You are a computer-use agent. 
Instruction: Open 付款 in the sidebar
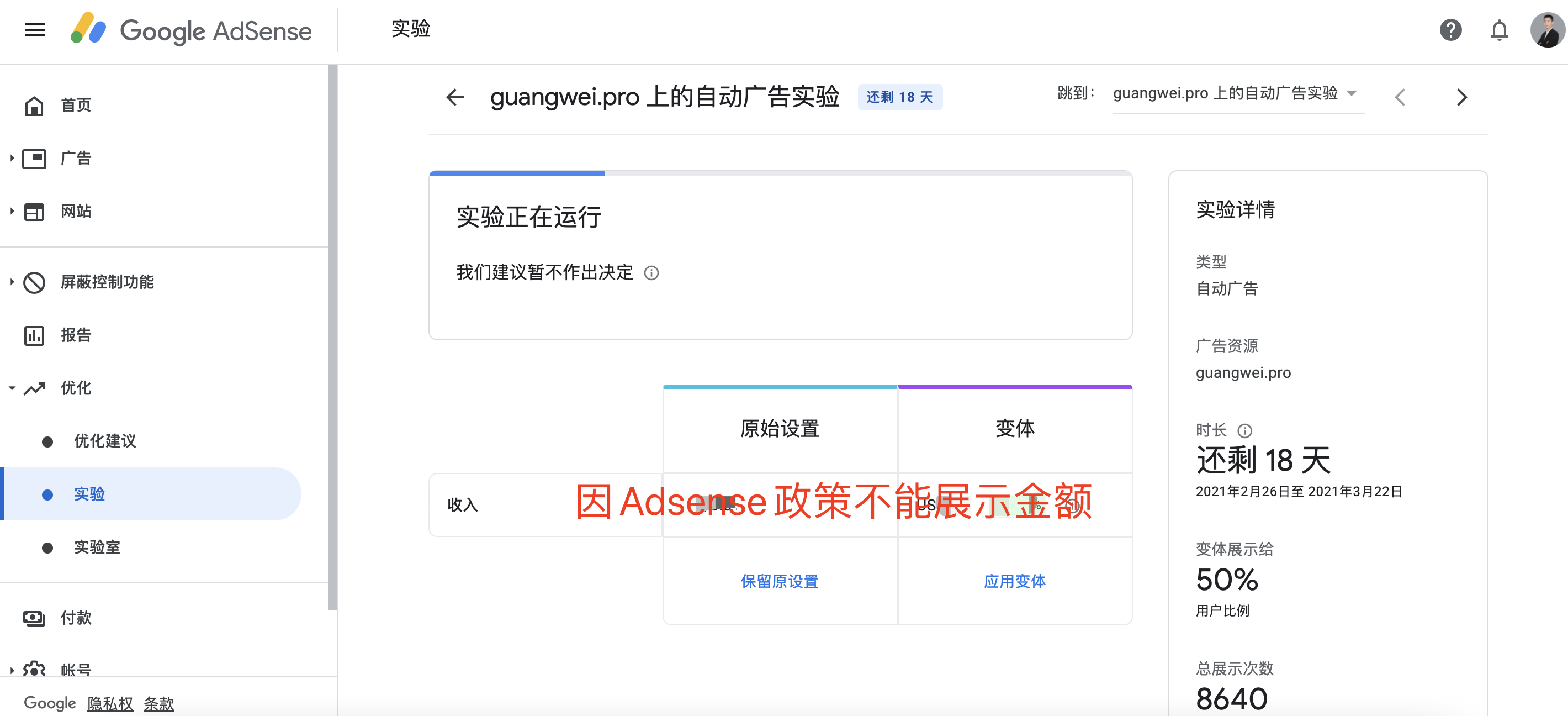click(76, 618)
